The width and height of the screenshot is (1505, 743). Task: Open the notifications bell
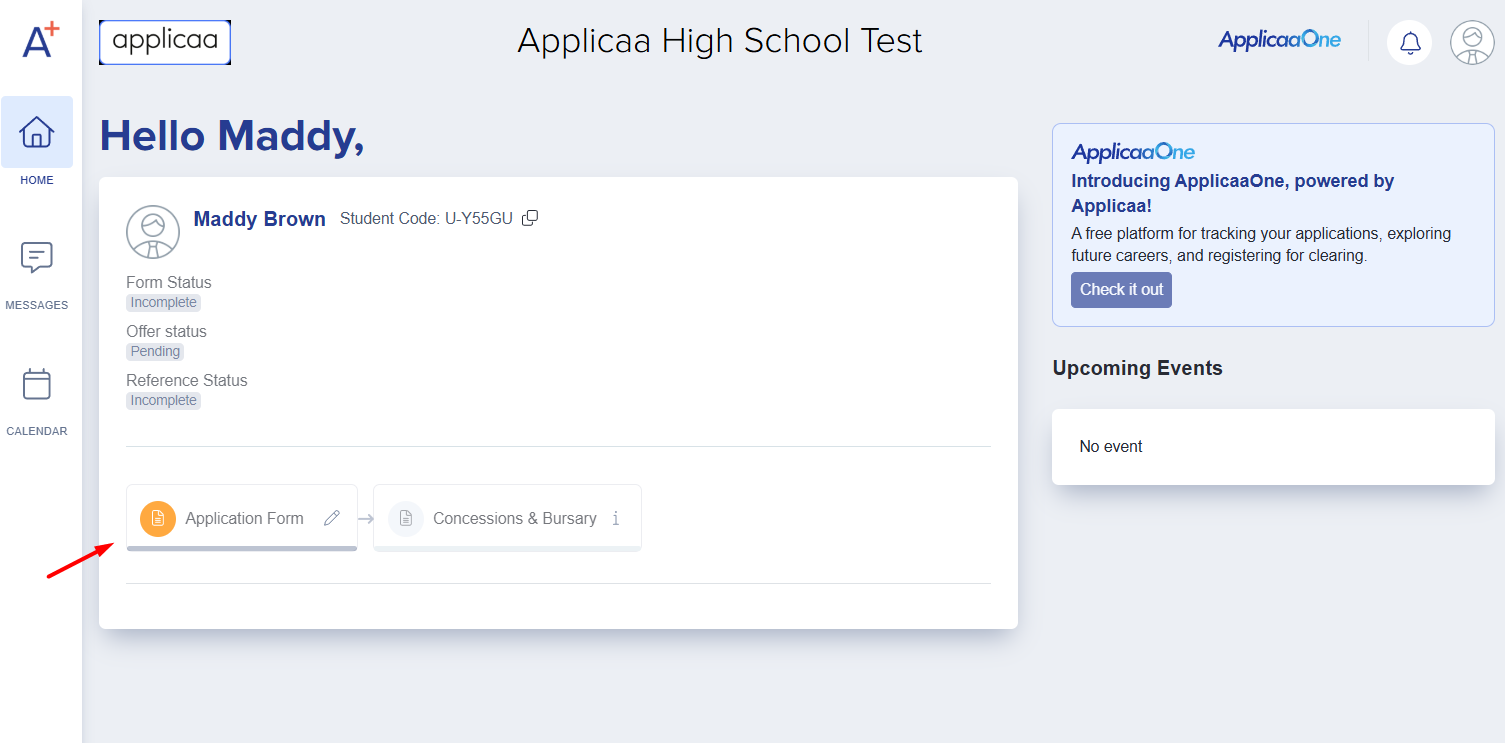1410,43
